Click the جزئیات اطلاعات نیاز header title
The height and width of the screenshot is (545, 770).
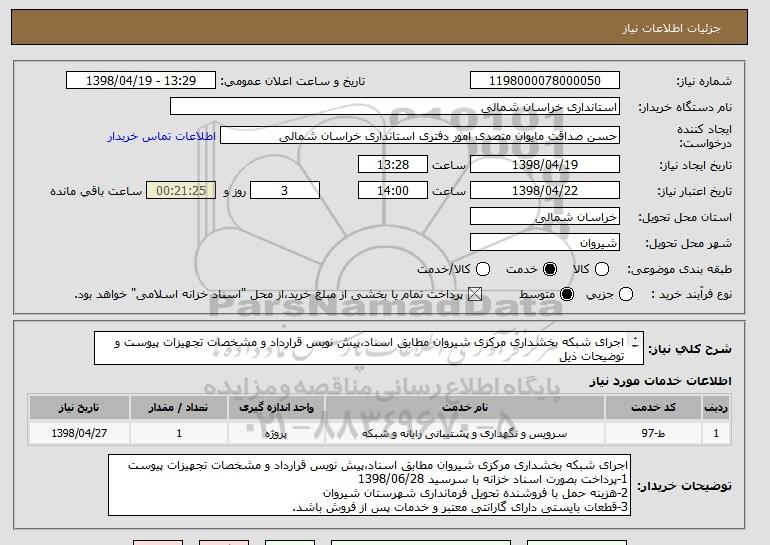pos(671,28)
